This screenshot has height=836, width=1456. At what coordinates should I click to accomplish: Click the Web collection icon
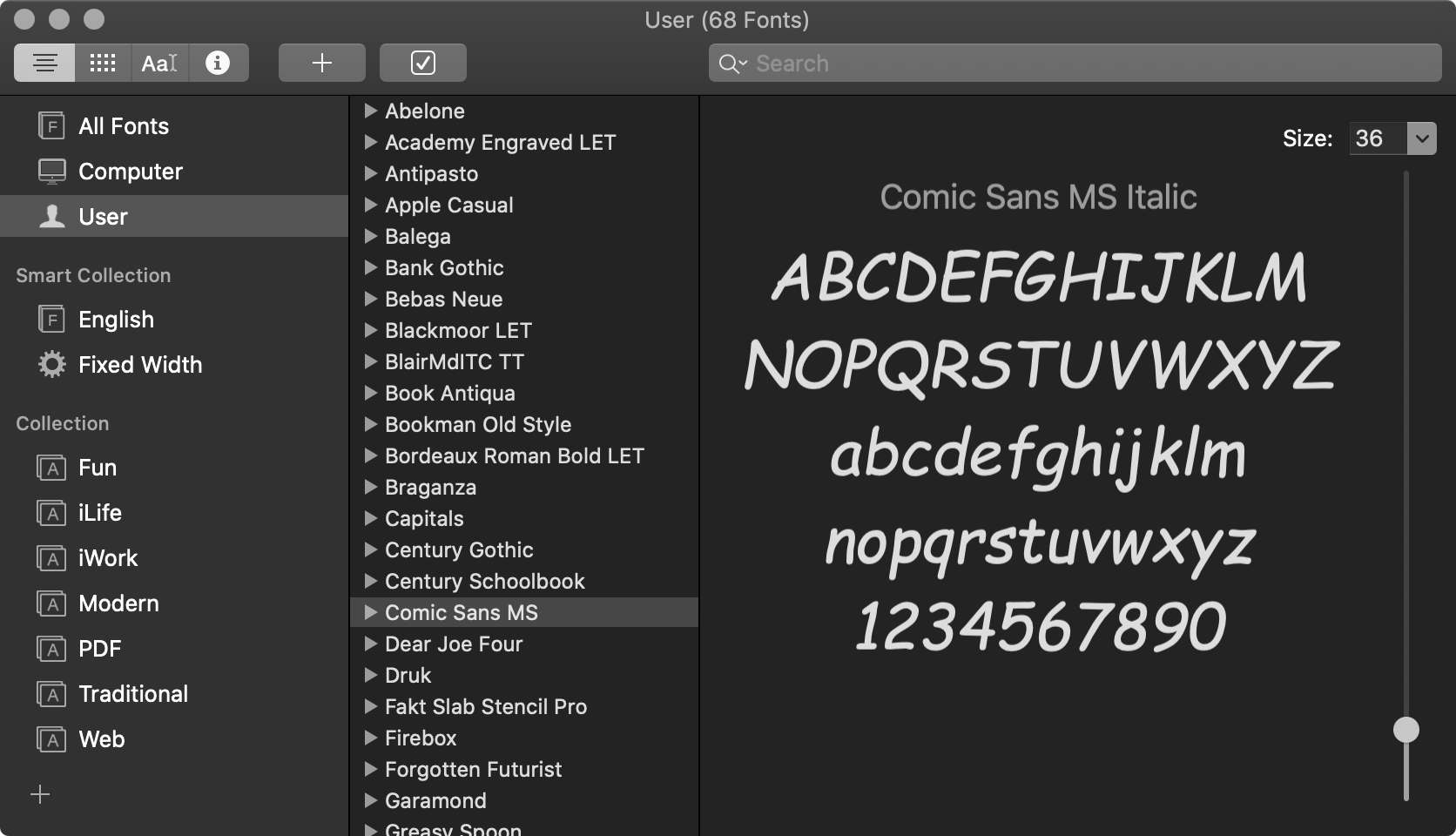[51, 739]
